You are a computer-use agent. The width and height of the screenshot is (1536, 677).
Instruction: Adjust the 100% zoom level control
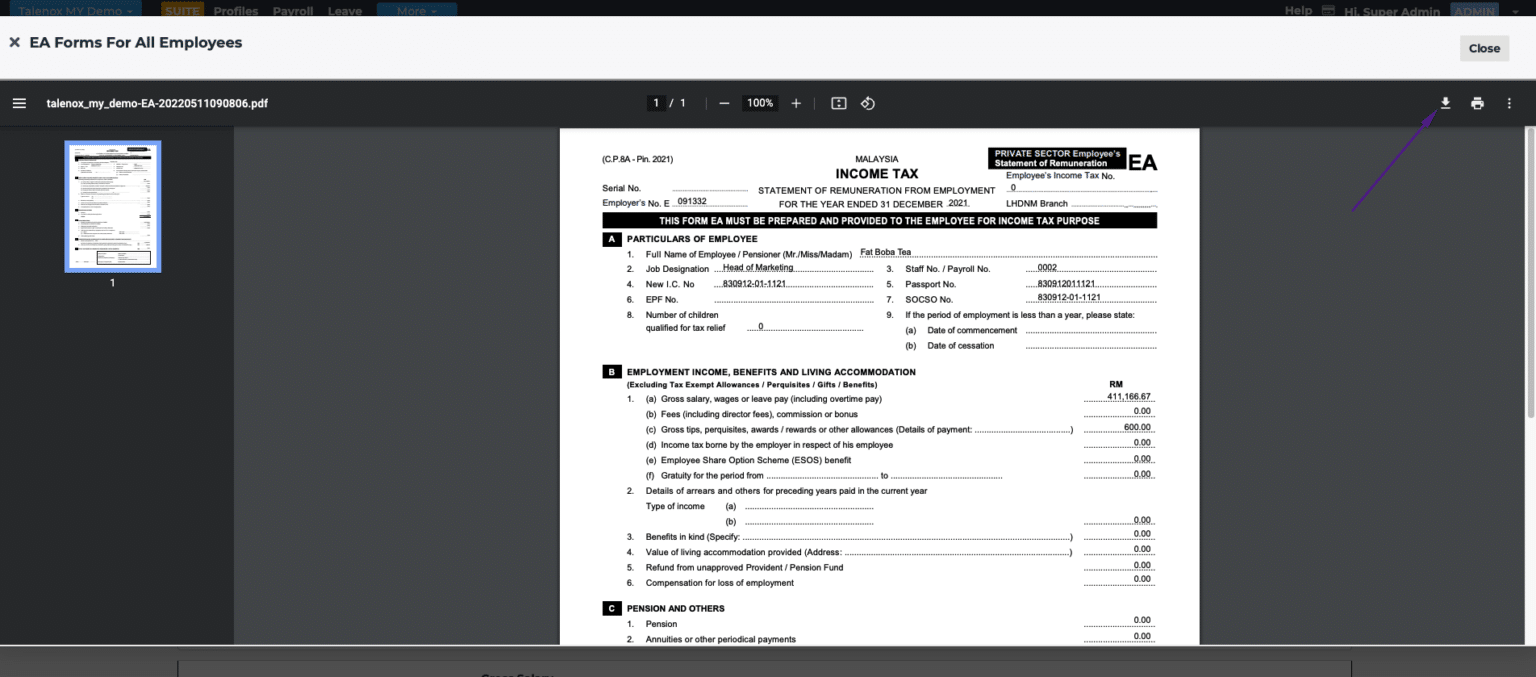pyautogui.click(x=759, y=102)
